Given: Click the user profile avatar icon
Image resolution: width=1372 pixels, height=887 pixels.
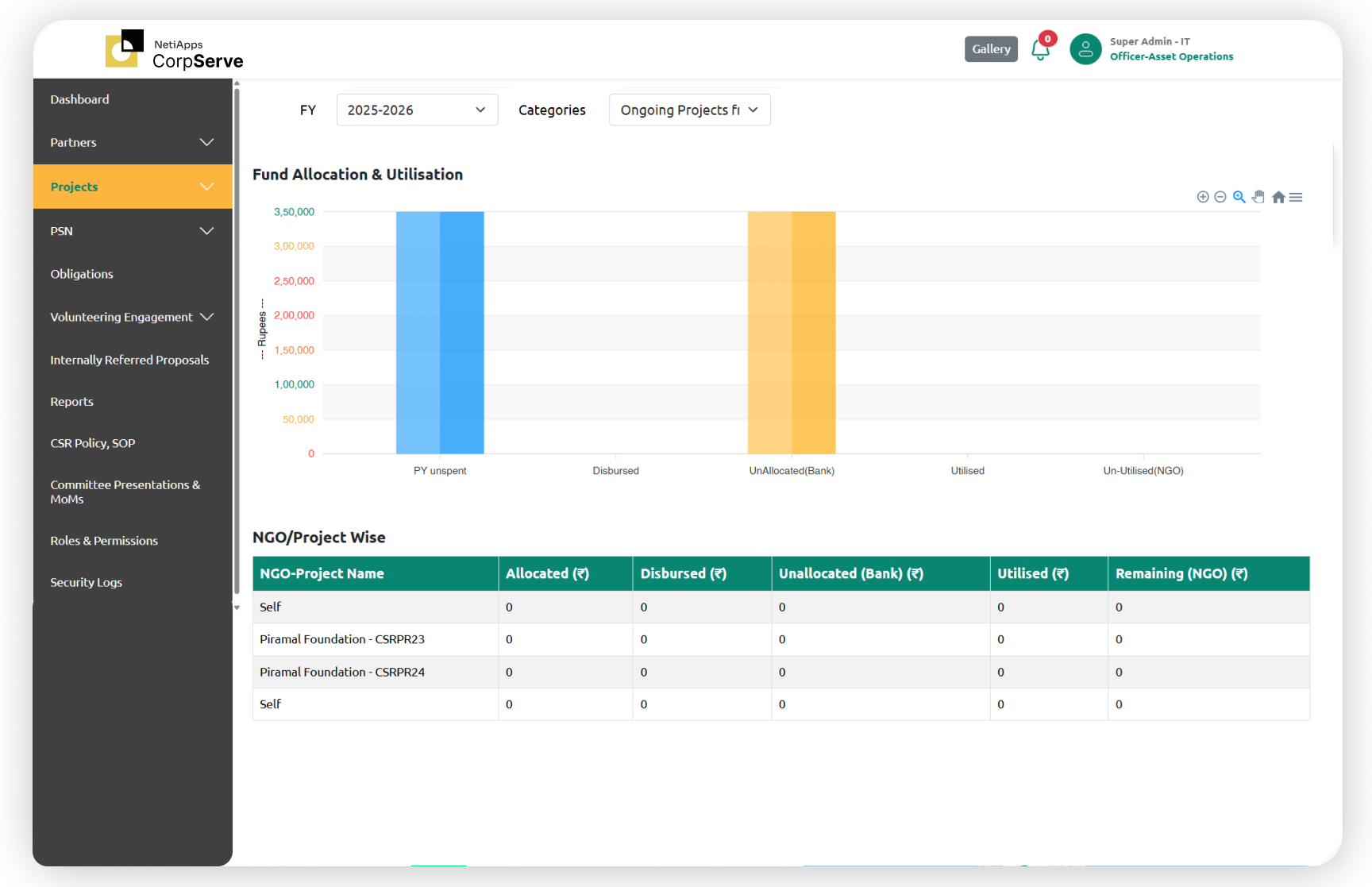Looking at the screenshot, I should pos(1085,49).
